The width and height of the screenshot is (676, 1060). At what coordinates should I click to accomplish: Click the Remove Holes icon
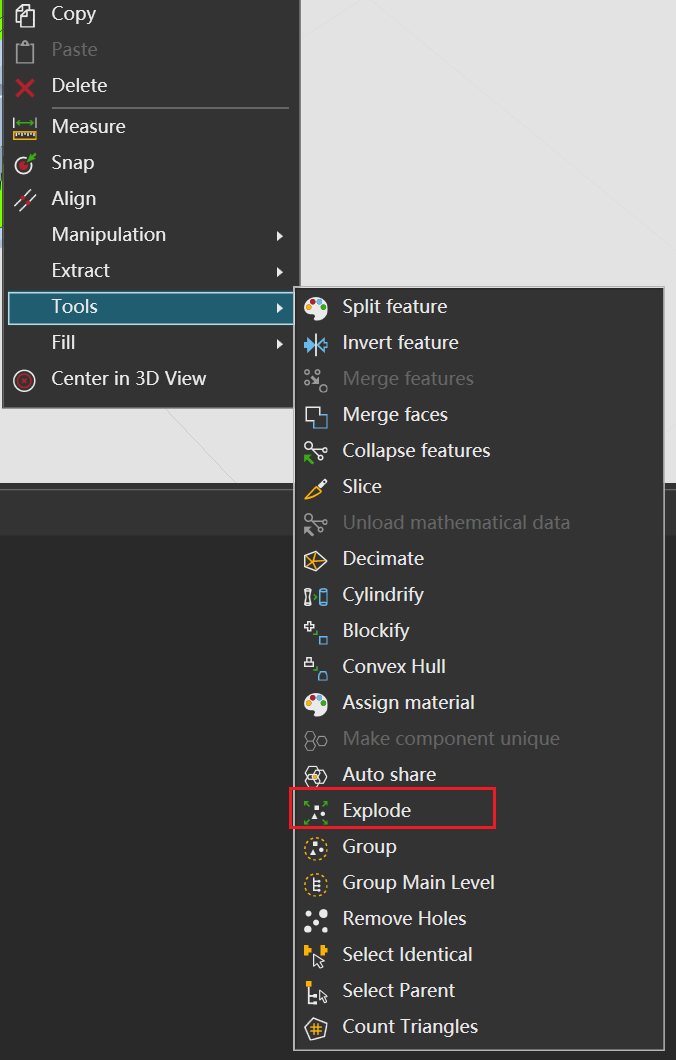tap(316, 919)
